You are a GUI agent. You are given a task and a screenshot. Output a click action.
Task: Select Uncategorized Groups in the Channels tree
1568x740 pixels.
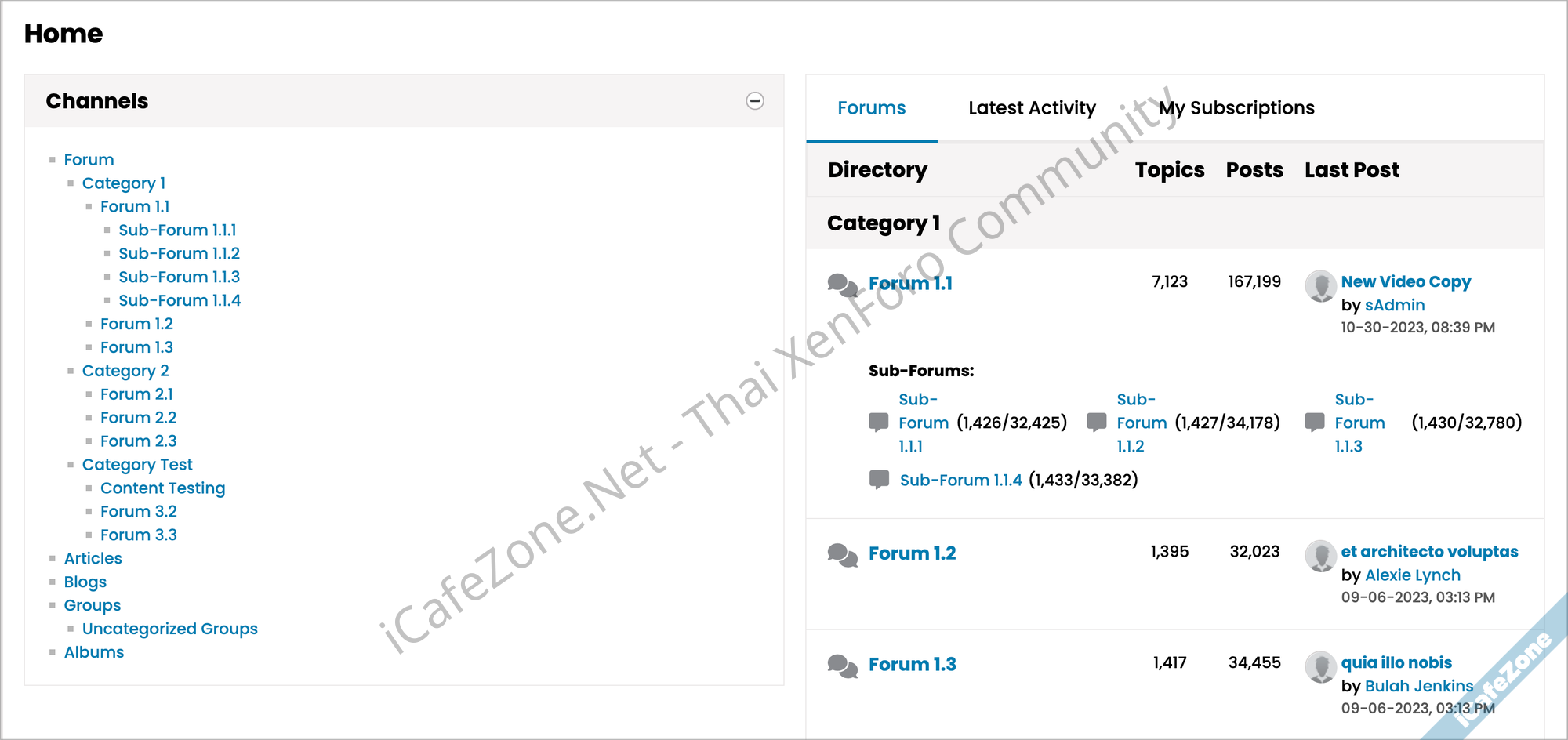169,629
